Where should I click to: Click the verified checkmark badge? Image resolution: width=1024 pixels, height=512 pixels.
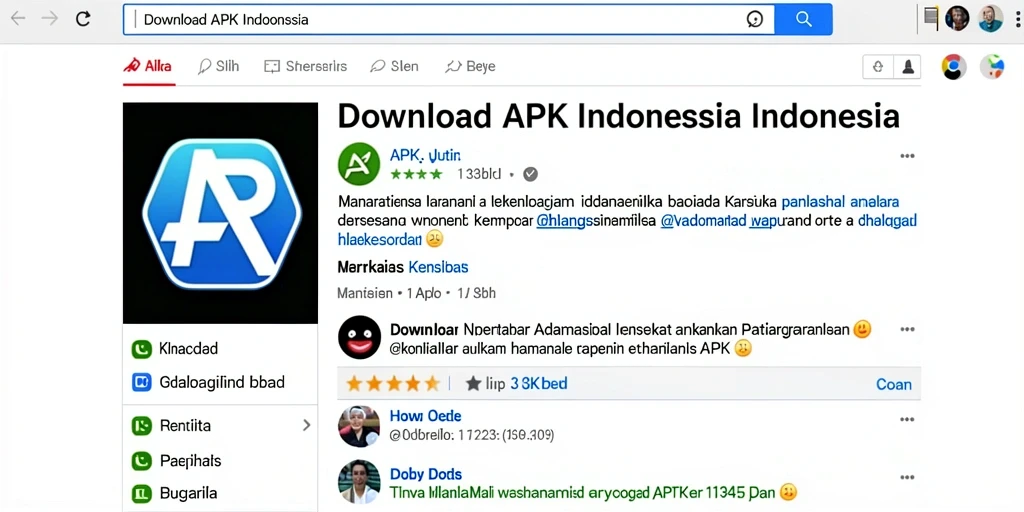(531, 174)
